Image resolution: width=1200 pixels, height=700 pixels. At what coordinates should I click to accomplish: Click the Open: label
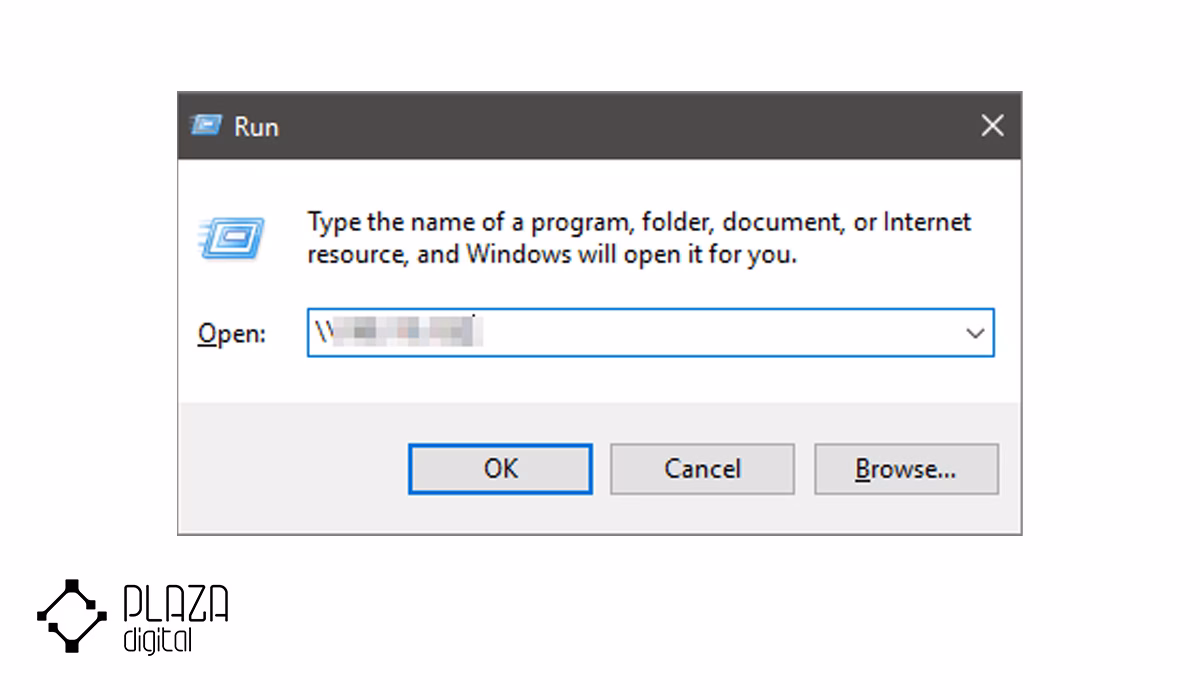(232, 334)
